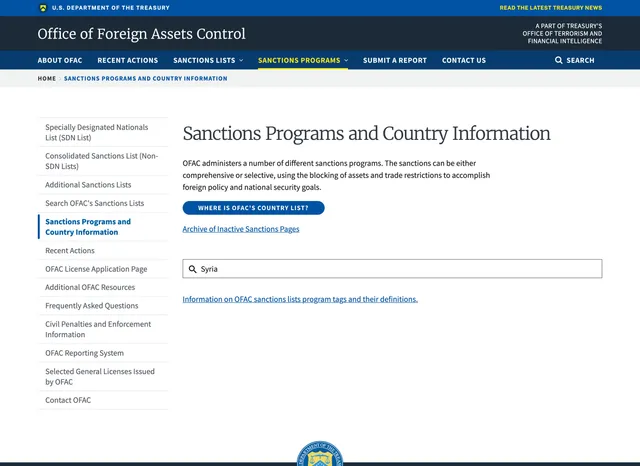The image size is (640, 466).
Task: Open the sanctions lists program tags definitions link
Action: point(300,299)
